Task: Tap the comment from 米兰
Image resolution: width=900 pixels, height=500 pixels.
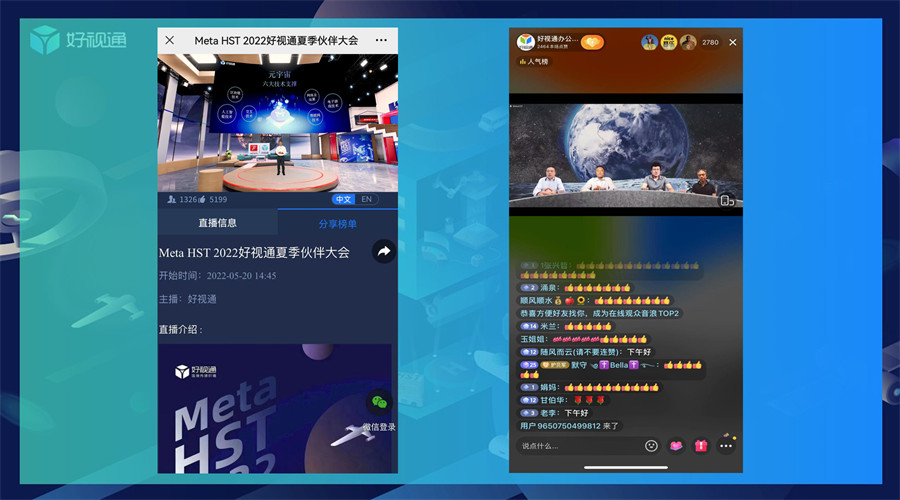Action: click(x=566, y=326)
